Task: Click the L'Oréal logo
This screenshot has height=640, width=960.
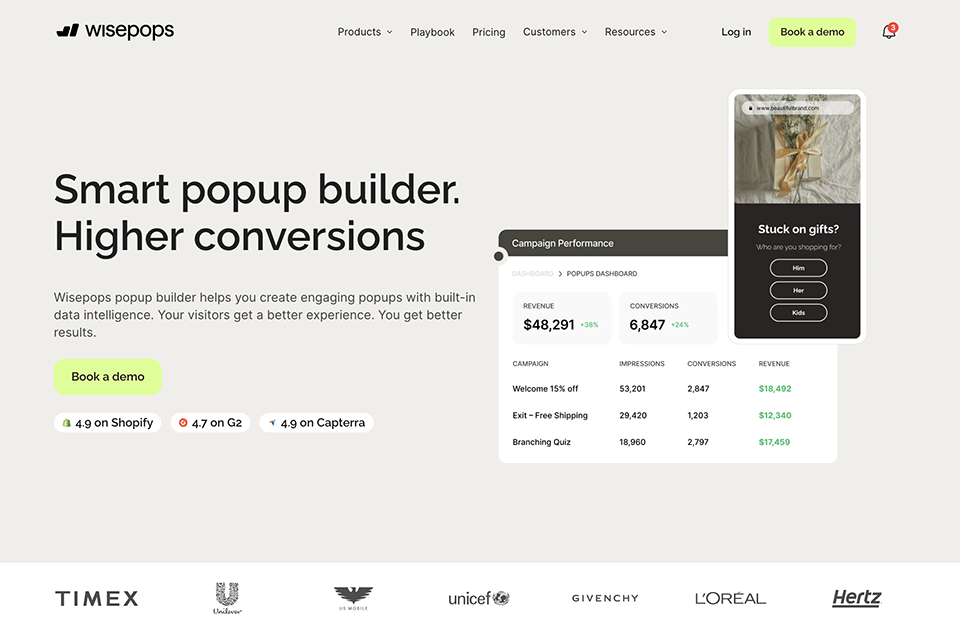Action: click(730, 598)
